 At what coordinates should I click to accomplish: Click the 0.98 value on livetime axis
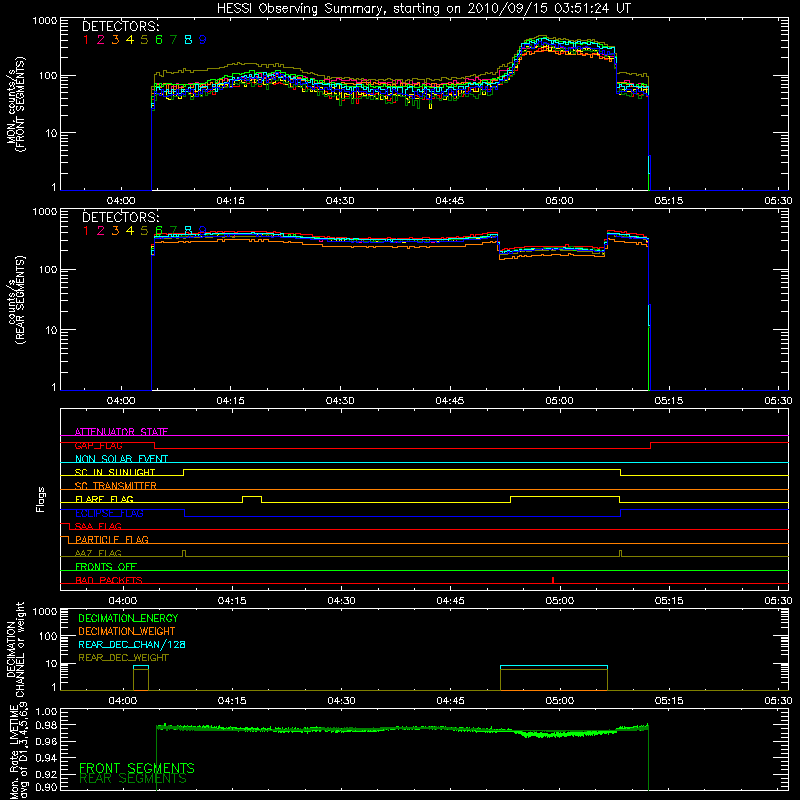[47, 725]
